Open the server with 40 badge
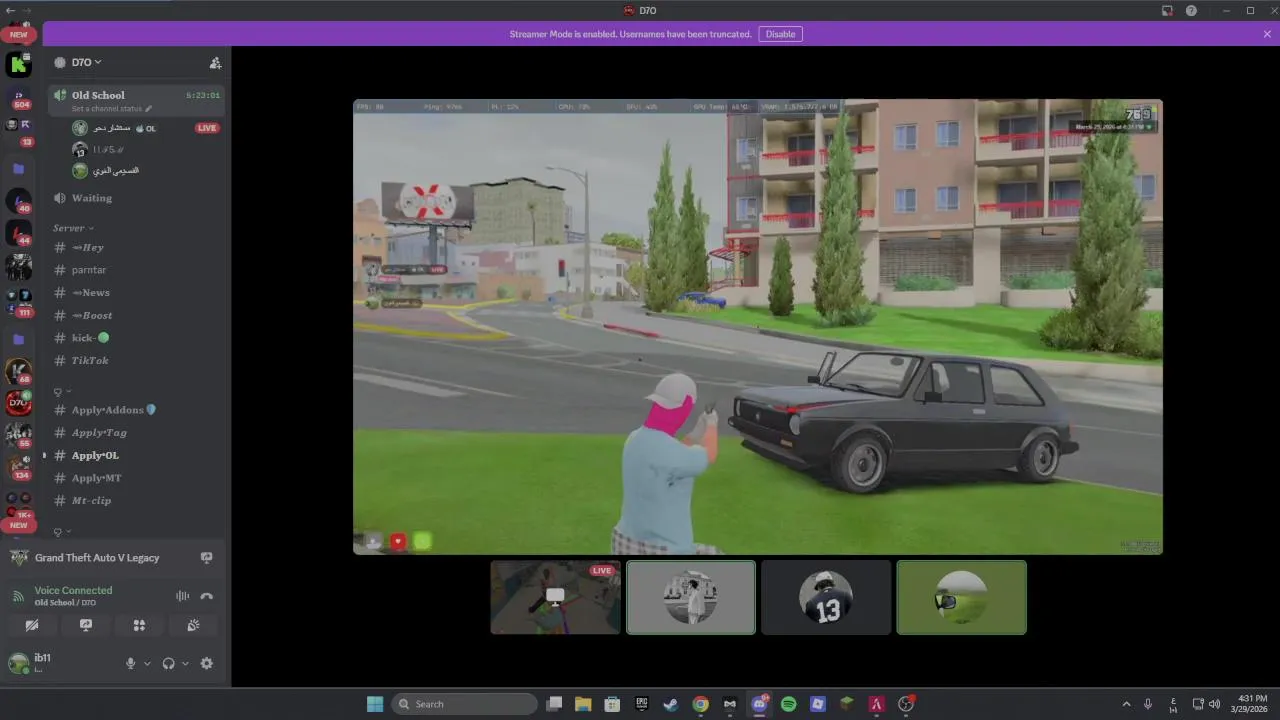Viewport: 1280px width, 720px height. click(19, 201)
